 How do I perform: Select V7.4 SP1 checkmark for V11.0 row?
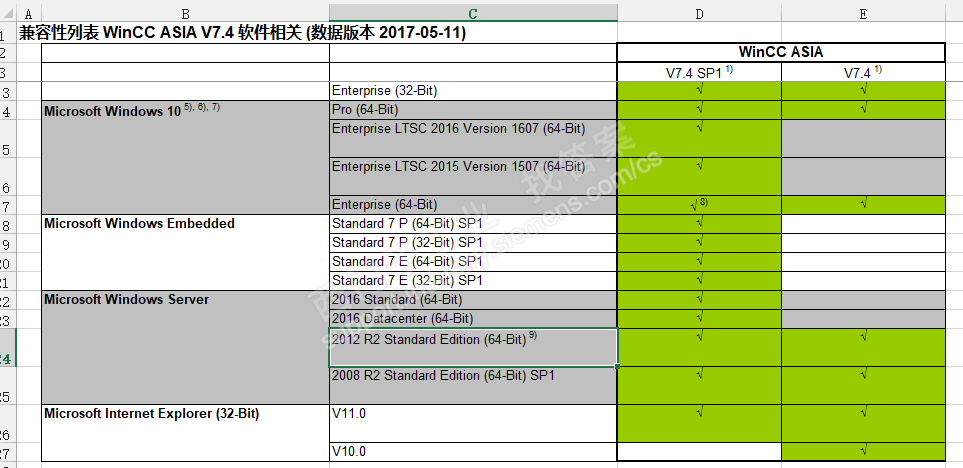click(x=699, y=423)
